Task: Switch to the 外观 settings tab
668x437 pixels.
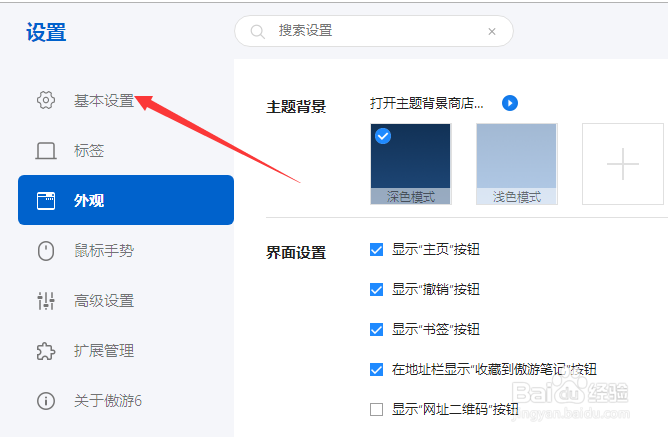Action: pos(126,200)
